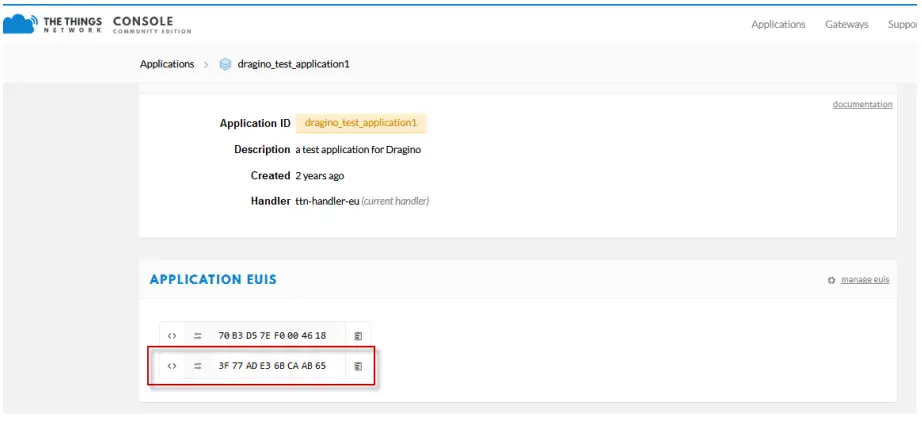Viewport: 922px width, 423px height.
Task: Go to Applications in the breadcrumb
Action: [167, 64]
